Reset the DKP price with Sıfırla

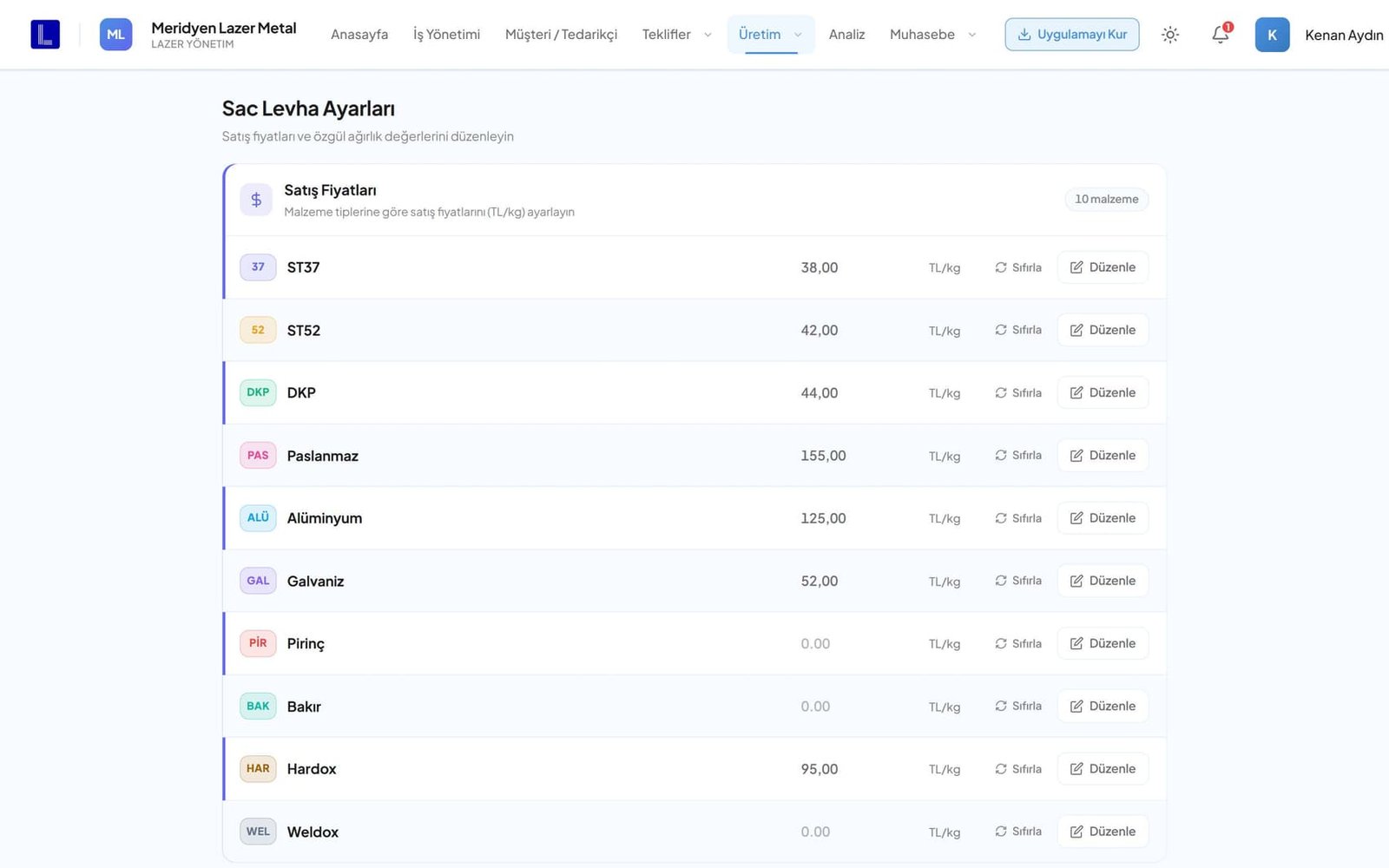(1018, 392)
